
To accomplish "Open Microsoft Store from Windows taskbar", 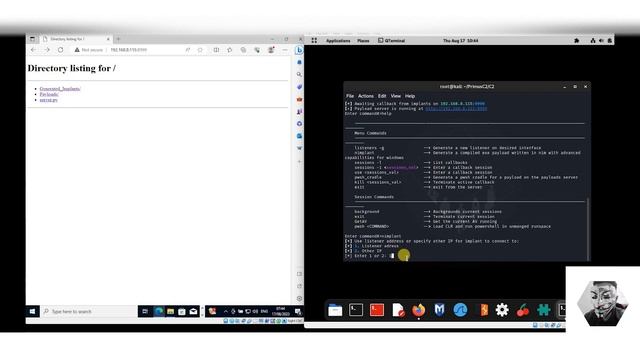I will [x=182, y=311].
